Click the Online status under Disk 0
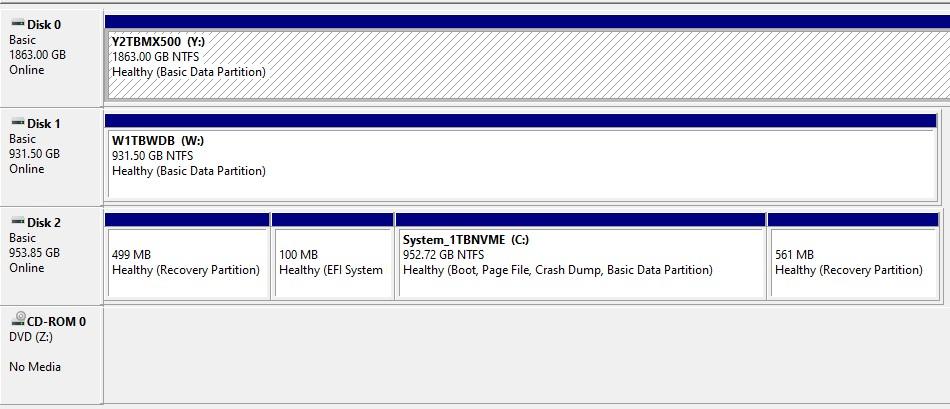Image resolution: width=950 pixels, height=409 pixels. coord(27,70)
